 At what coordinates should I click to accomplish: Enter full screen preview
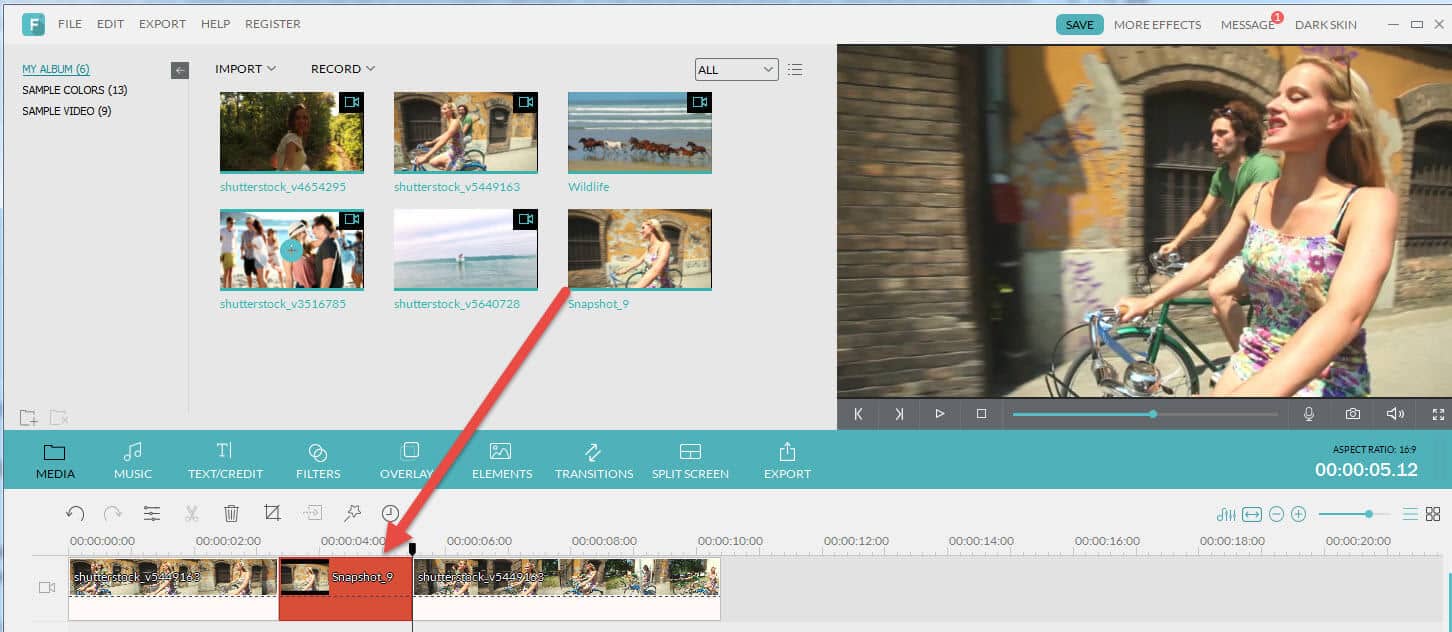[1438, 414]
